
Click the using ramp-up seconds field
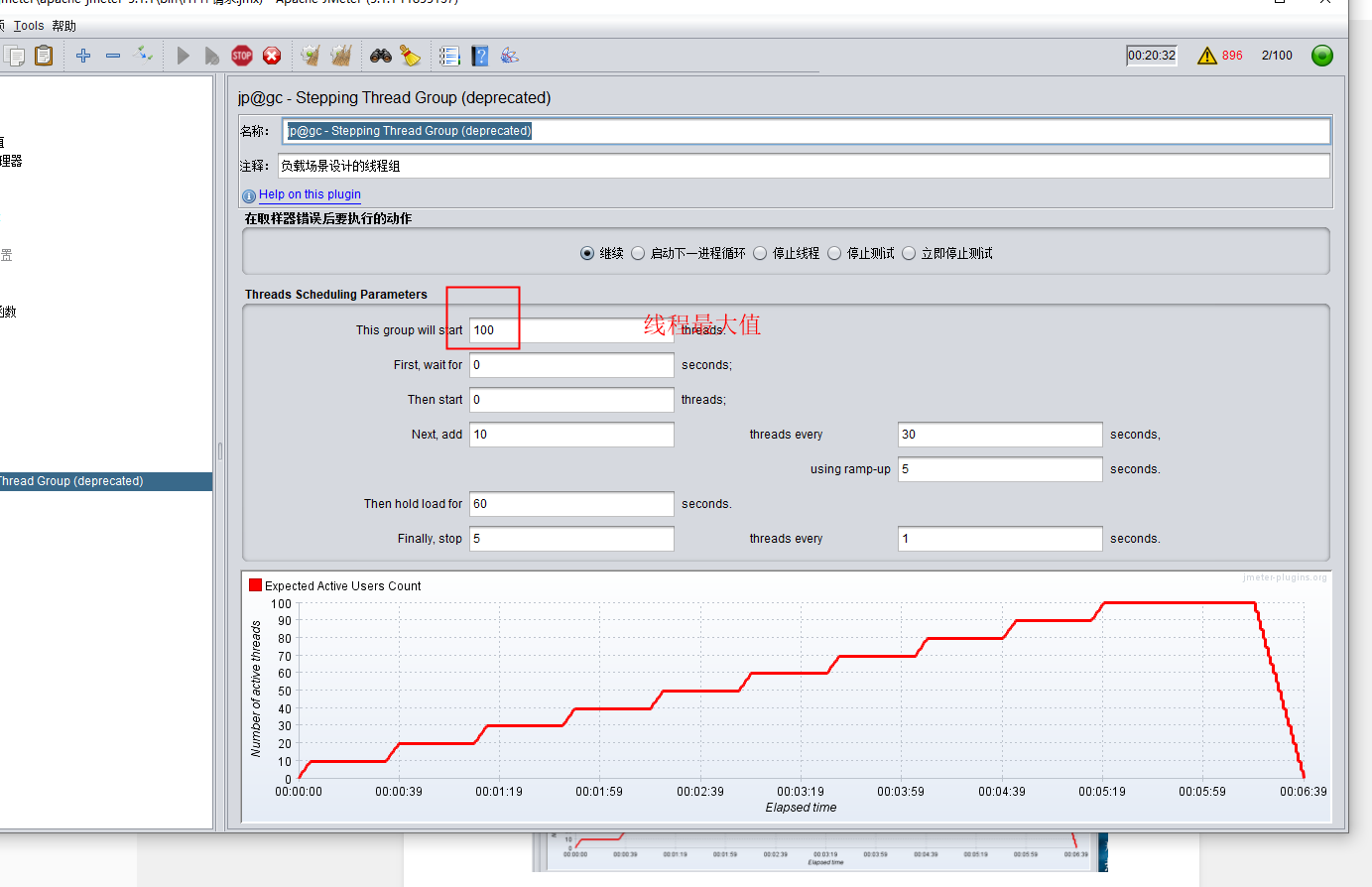pos(1000,469)
